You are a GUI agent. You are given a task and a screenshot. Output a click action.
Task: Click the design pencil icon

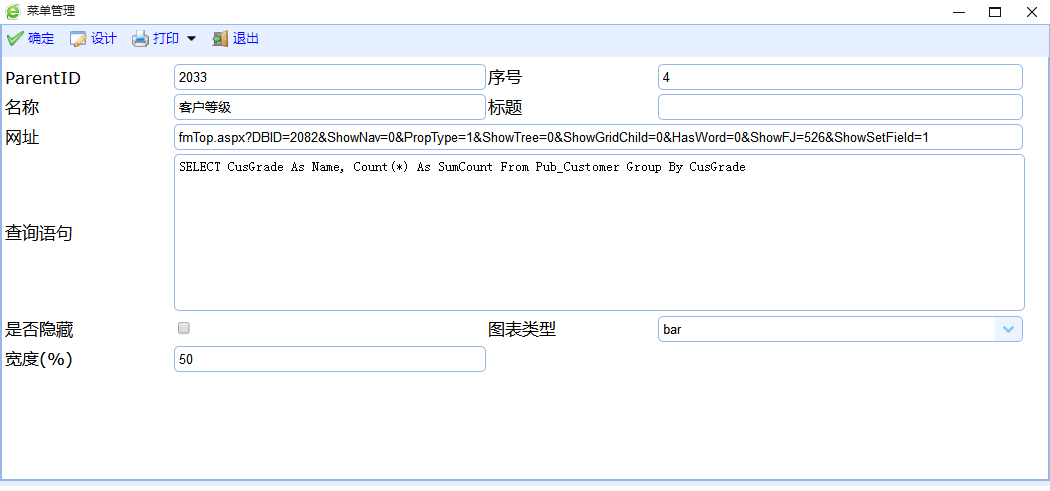pyautogui.click(x=78, y=39)
